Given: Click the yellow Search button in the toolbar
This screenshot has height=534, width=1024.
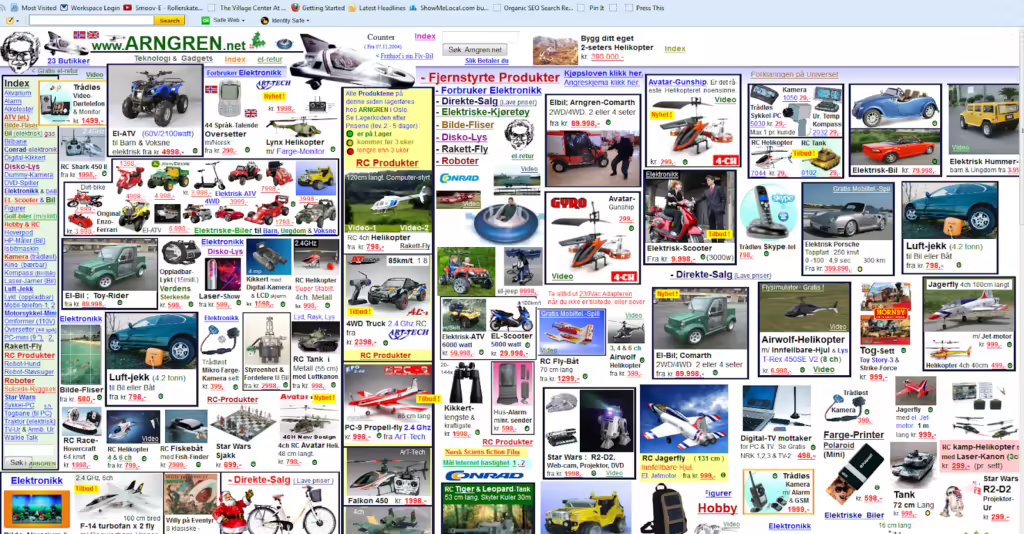Looking at the screenshot, I should 170,21.
